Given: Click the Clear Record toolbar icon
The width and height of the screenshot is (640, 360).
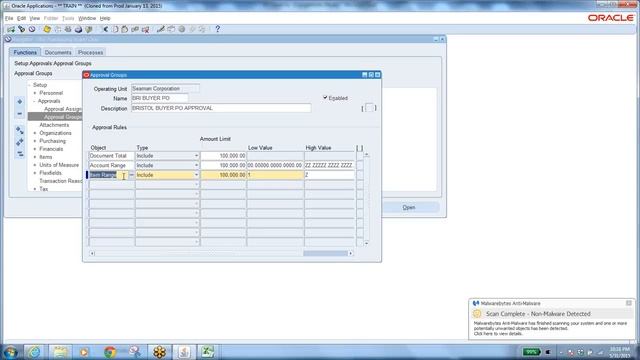Looking at the screenshot, I should click(135, 29).
